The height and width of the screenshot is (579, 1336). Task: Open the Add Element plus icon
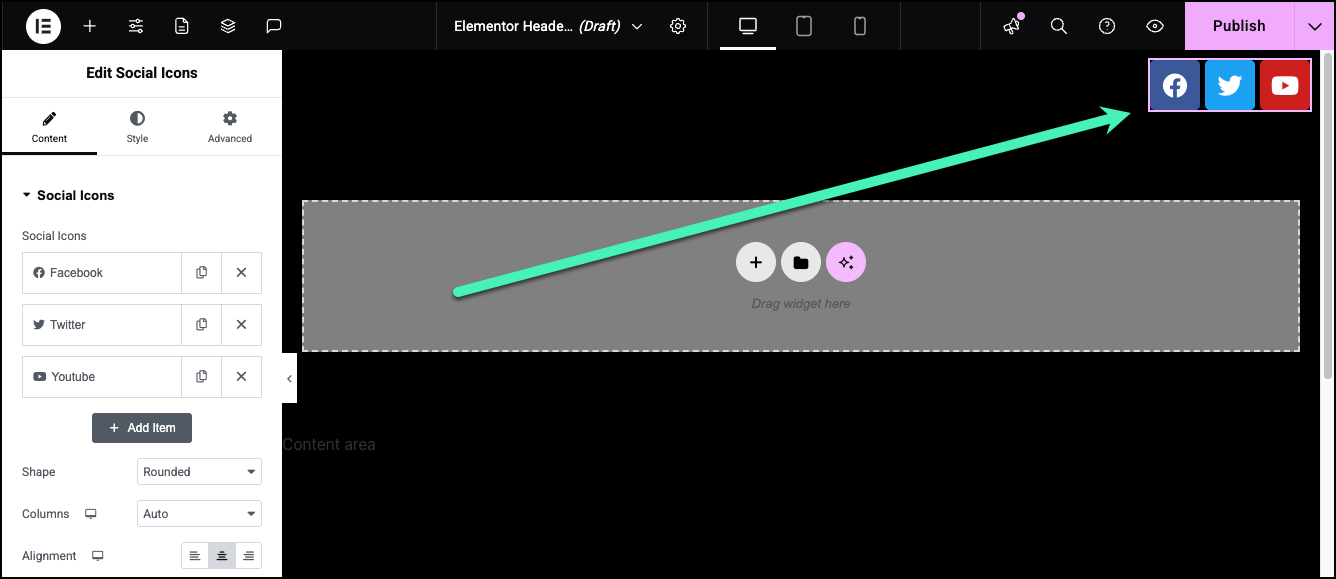coord(90,26)
